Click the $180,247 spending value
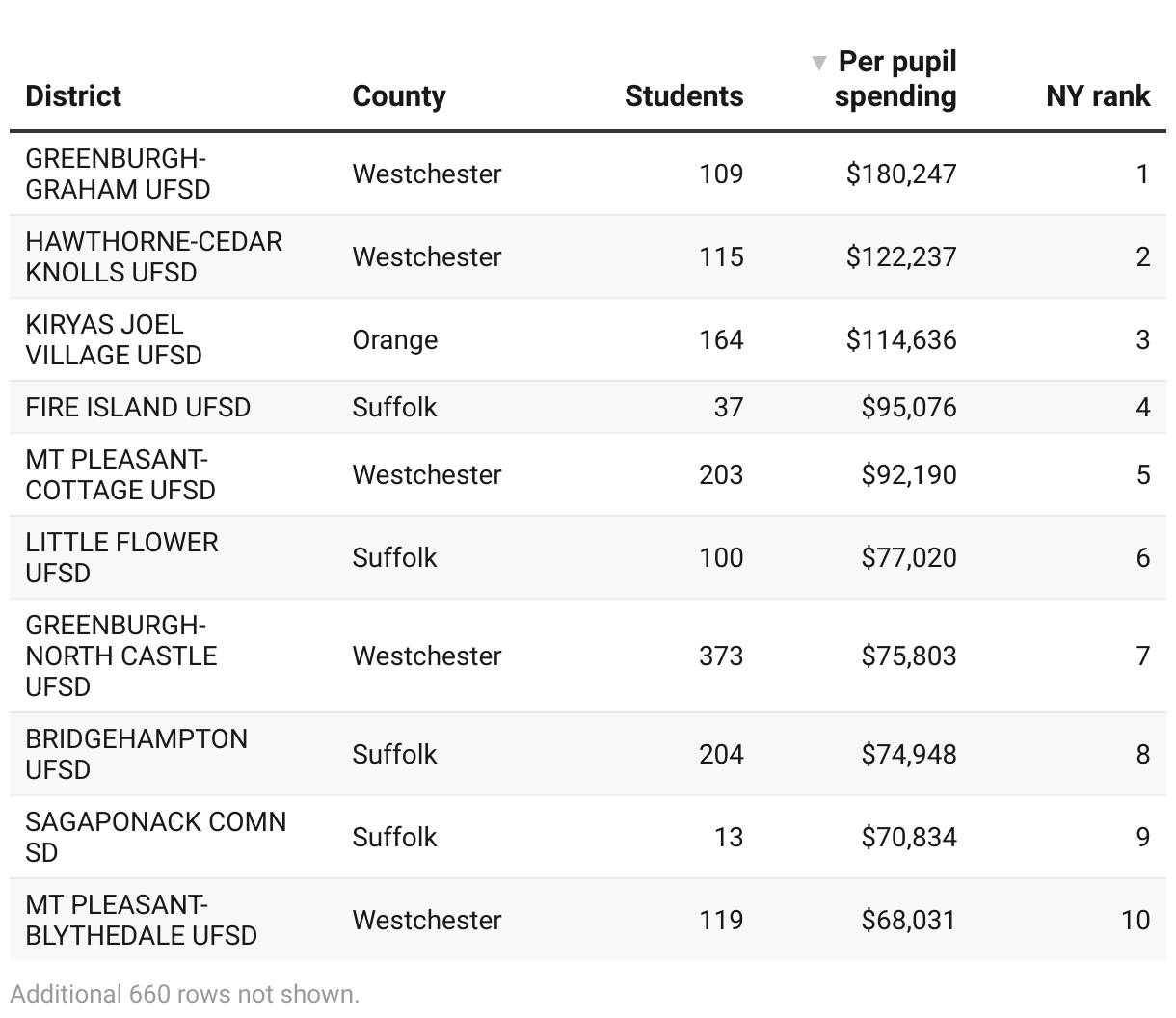1176x1018 pixels. (901, 174)
